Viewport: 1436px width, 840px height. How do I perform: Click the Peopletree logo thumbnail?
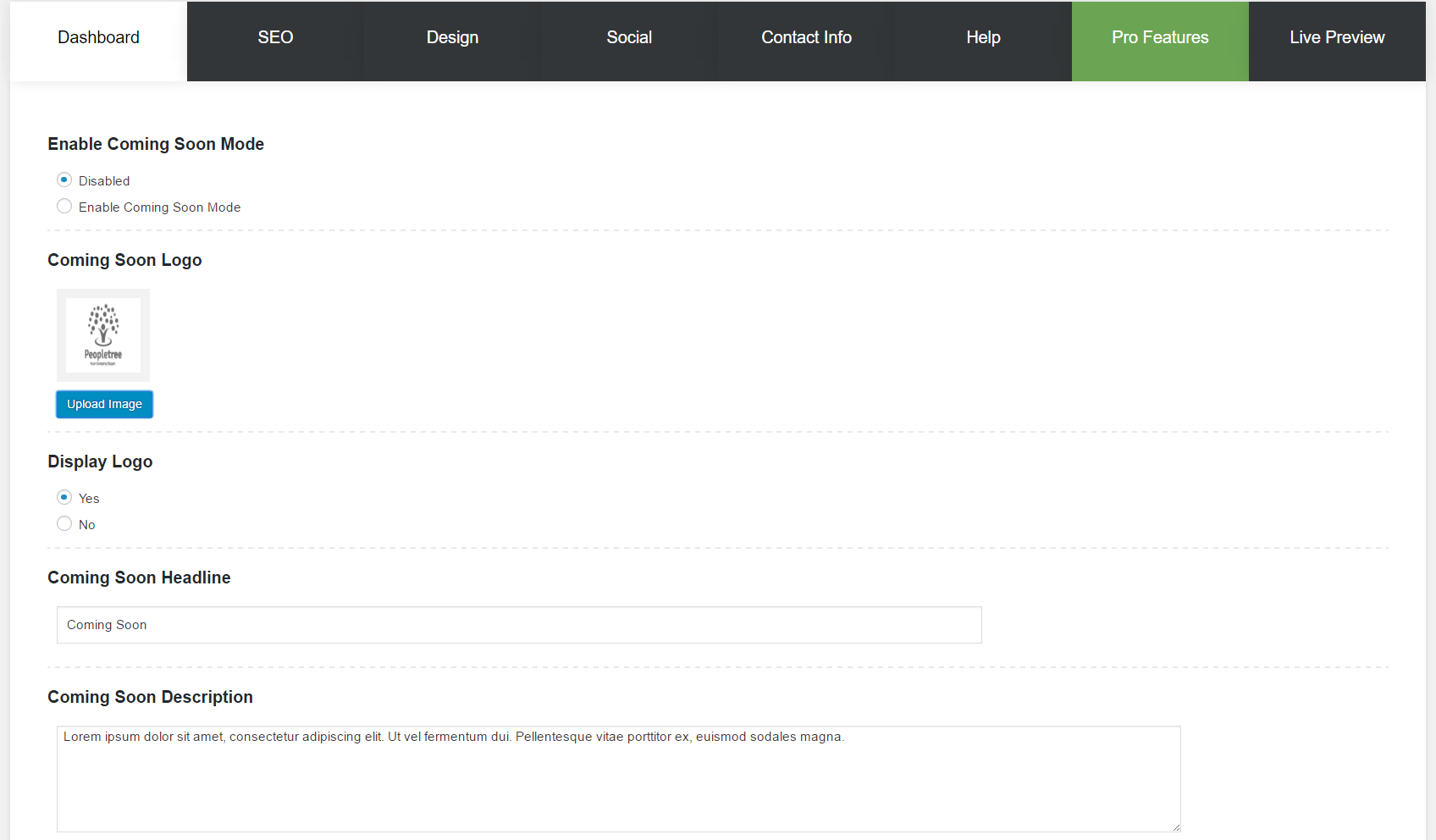point(103,335)
